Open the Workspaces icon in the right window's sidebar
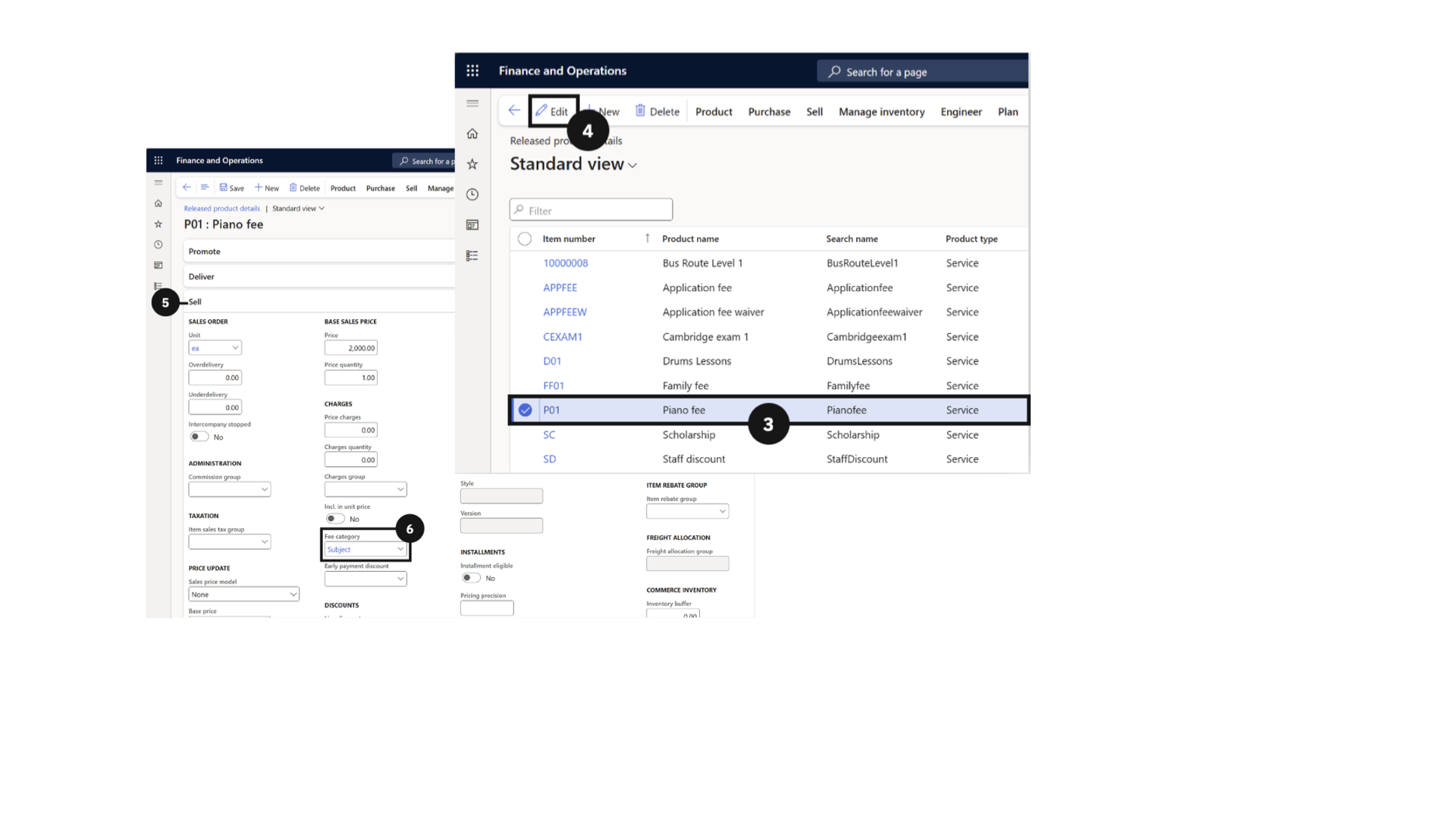Screen dimensions: 1456x819 pos(472,224)
